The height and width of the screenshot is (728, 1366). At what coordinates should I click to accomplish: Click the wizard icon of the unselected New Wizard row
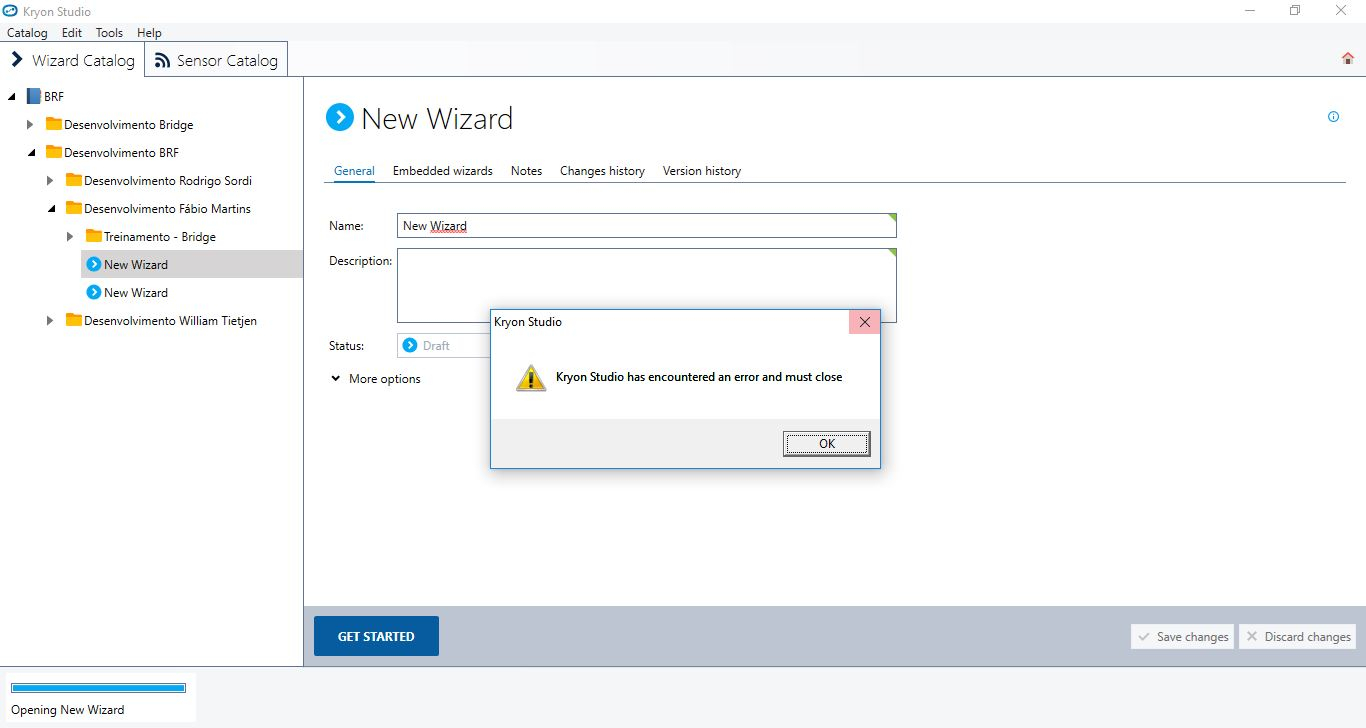[94, 292]
